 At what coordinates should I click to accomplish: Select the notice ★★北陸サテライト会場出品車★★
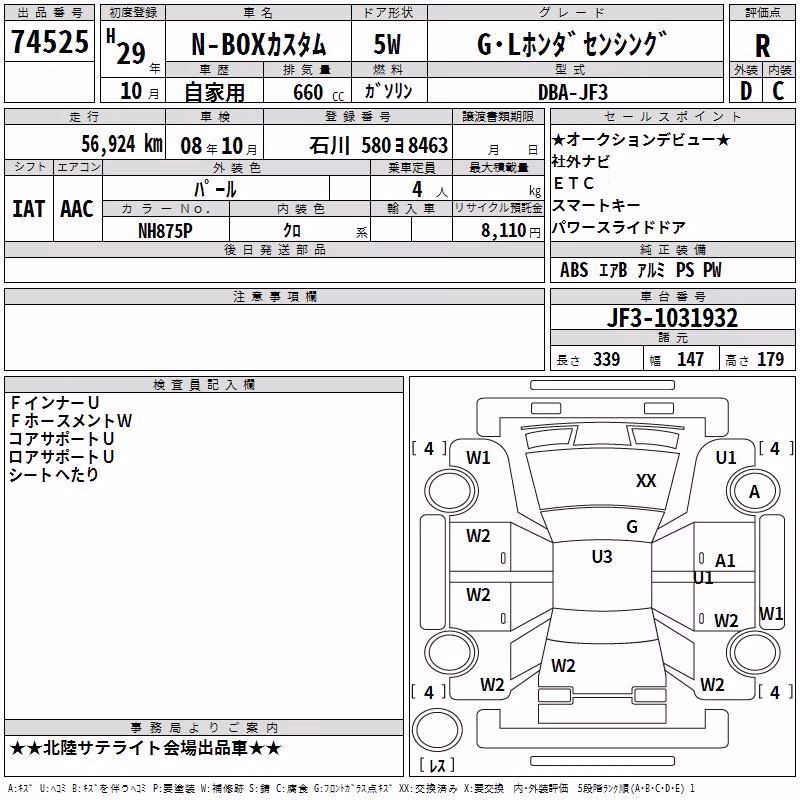click(145, 748)
